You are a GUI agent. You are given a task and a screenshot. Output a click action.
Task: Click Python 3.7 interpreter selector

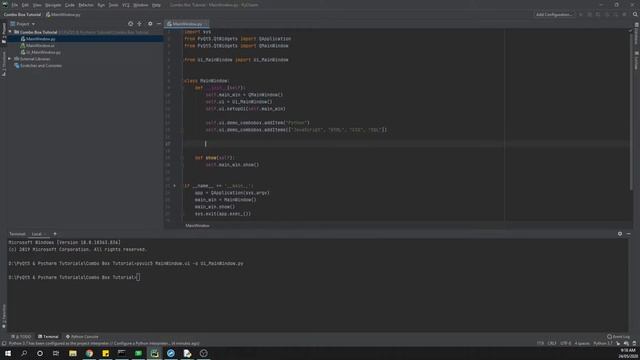pyautogui.click(x=602, y=344)
